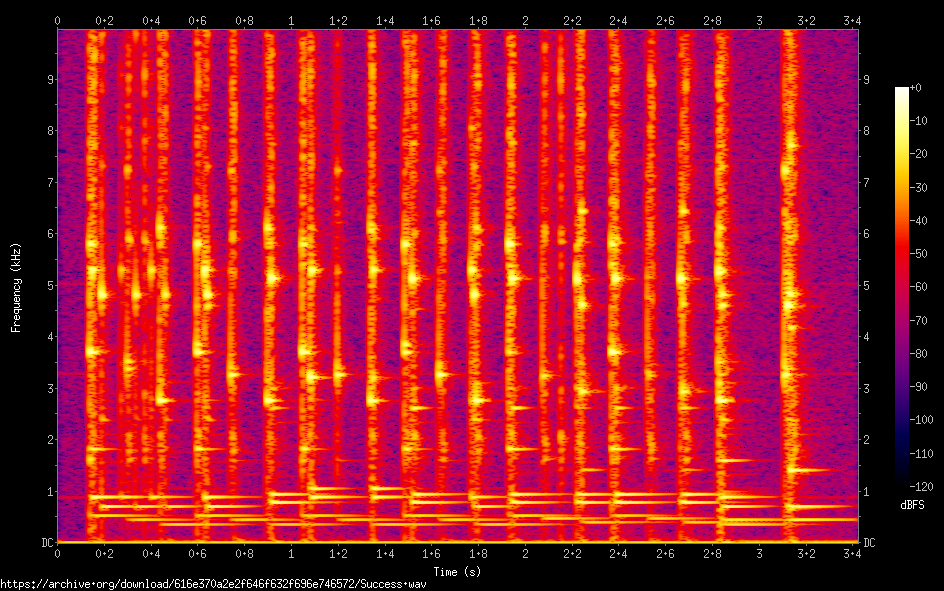The image size is (944, 591).
Task: Select the 1 second mark on bottom time axis
Action: point(291,553)
